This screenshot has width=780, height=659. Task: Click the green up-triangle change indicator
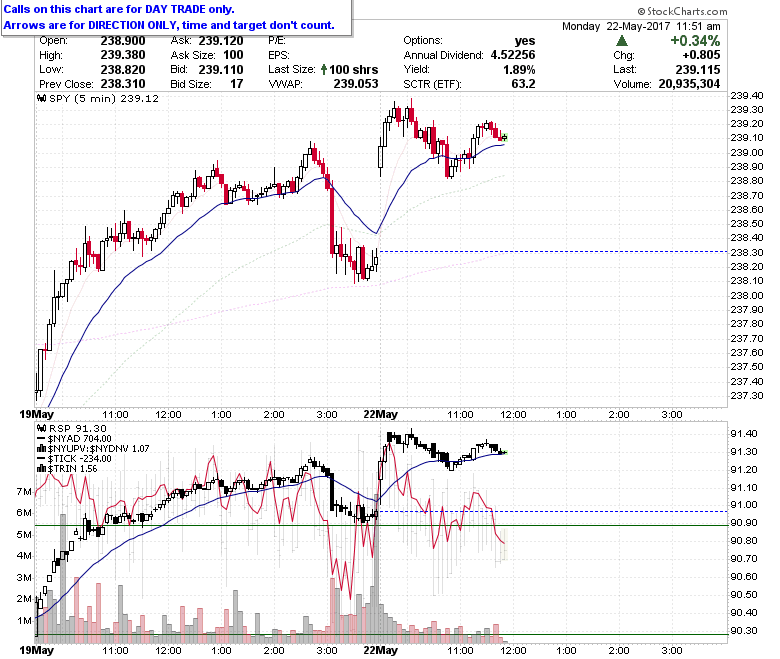[x=622, y=41]
